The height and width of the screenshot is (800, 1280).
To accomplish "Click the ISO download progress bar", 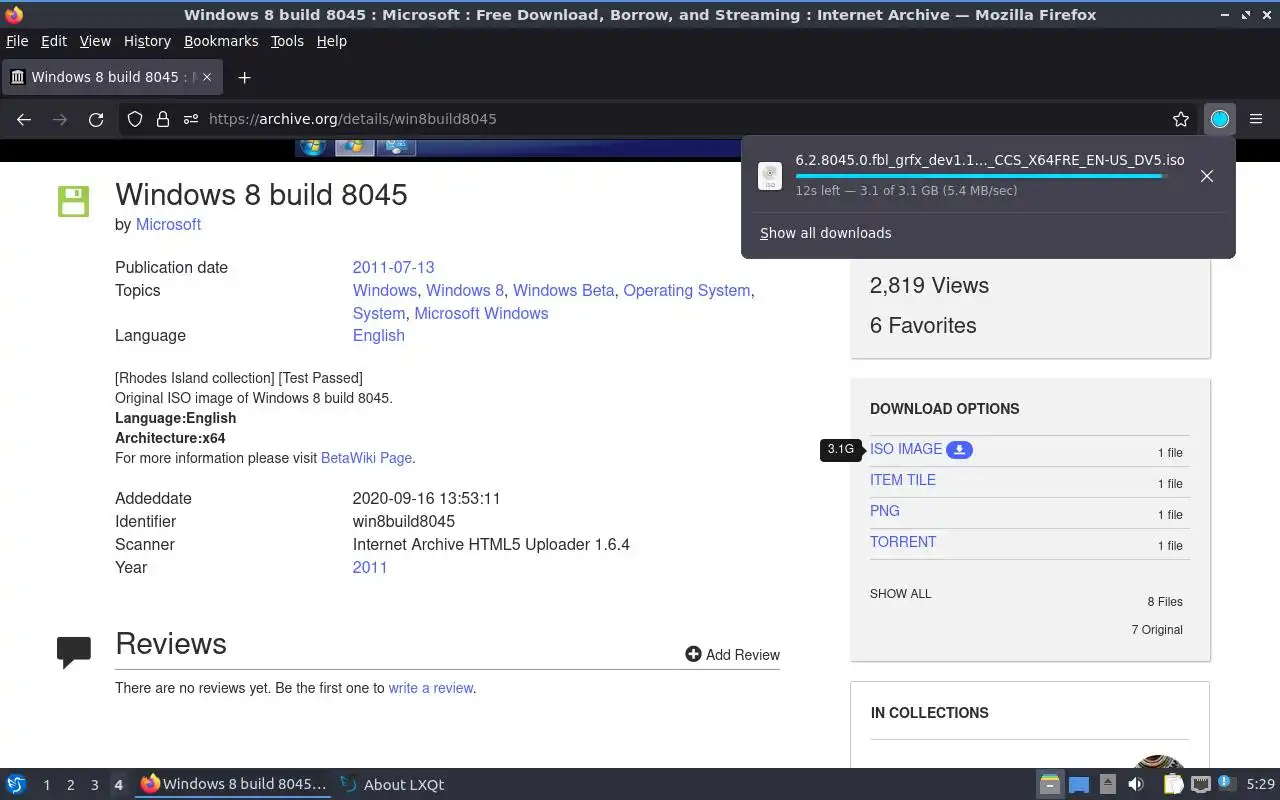I will (981, 176).
